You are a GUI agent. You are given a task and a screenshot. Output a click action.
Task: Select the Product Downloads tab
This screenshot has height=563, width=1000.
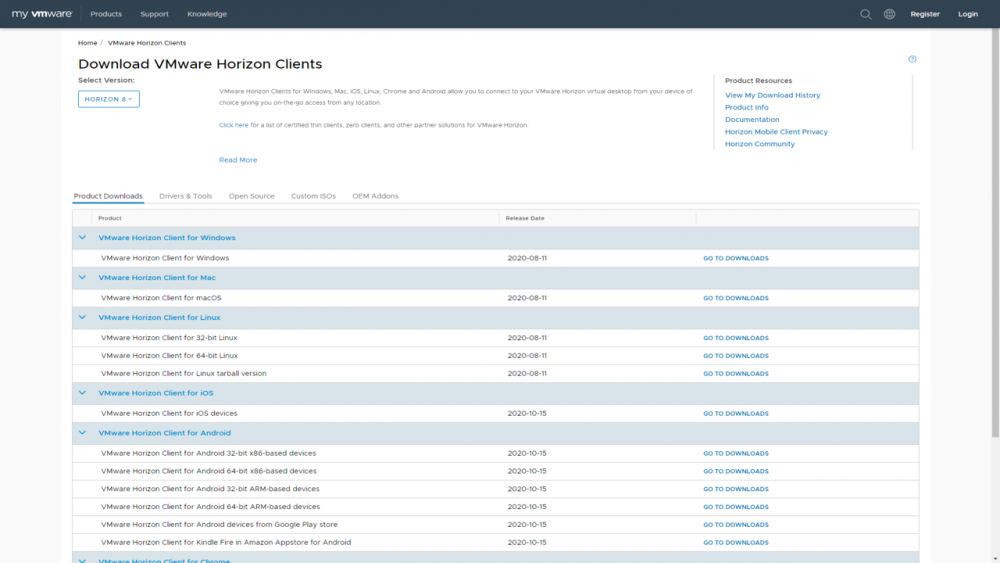pyautogui.click(x=108, y=196)
